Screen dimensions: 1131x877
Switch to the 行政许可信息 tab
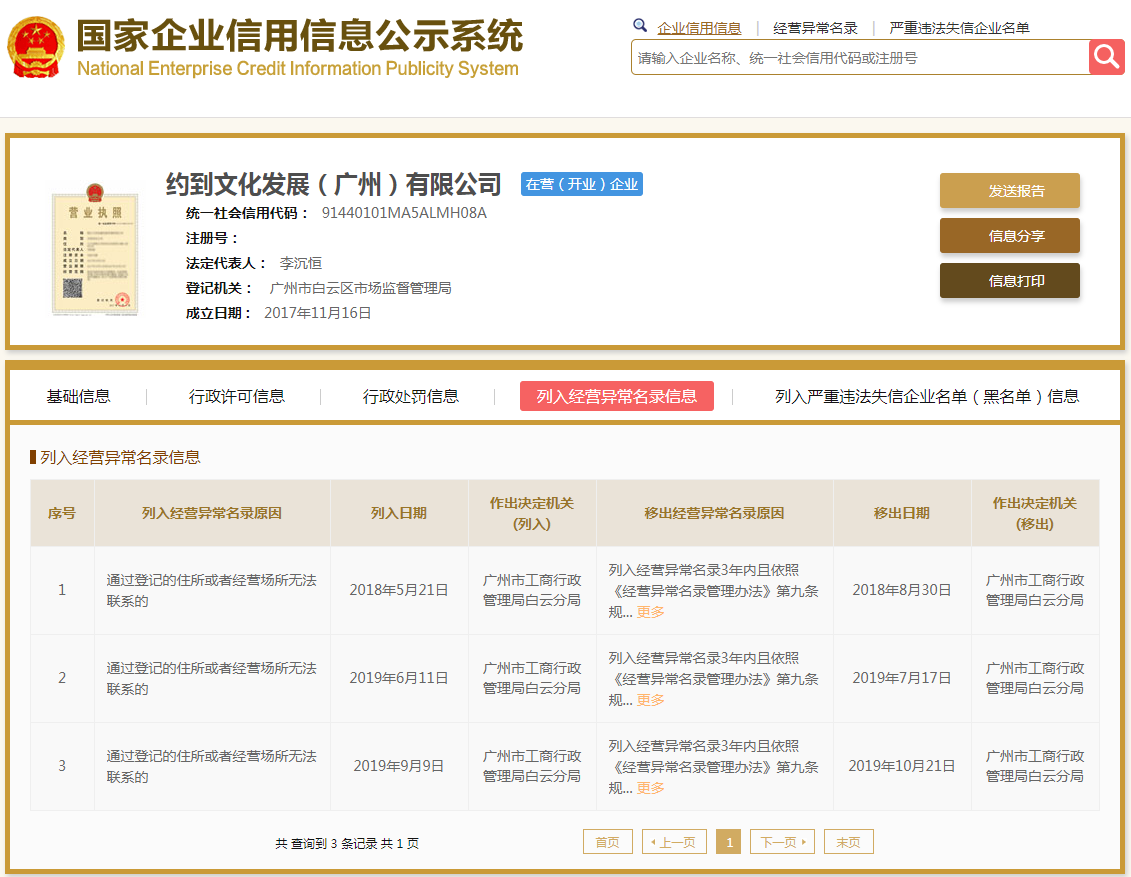(236, 396)
